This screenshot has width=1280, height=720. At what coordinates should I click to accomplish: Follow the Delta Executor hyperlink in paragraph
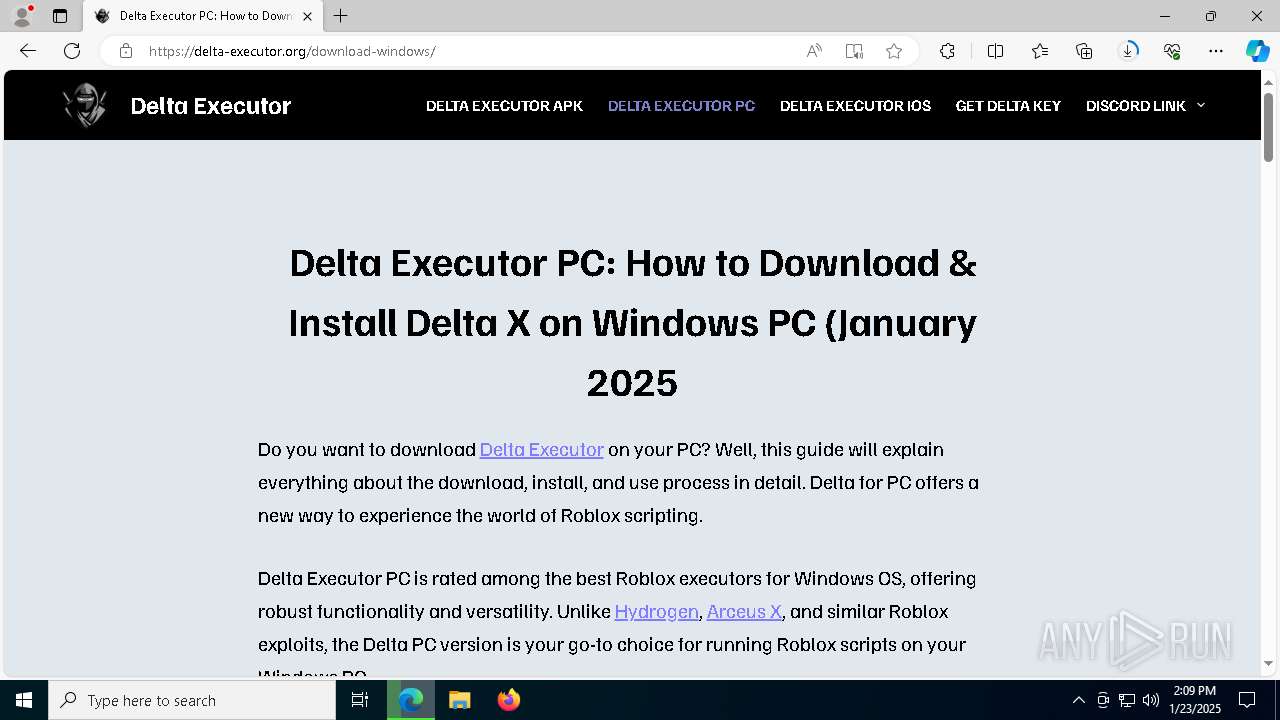[x=542, y=449]
